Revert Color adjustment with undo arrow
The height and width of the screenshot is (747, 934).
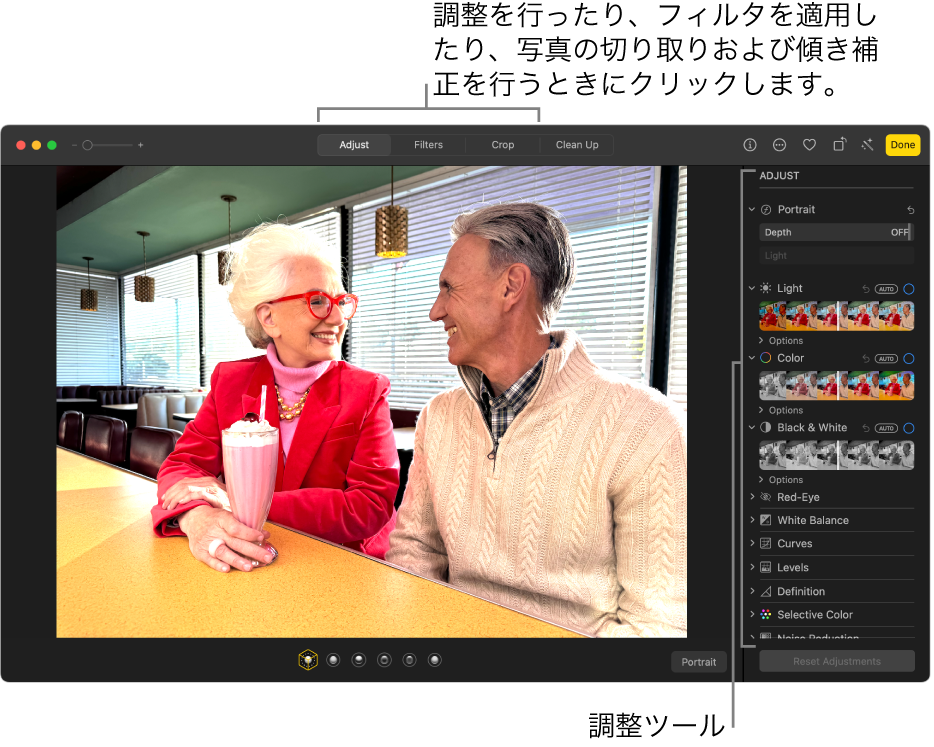[868, 360]
